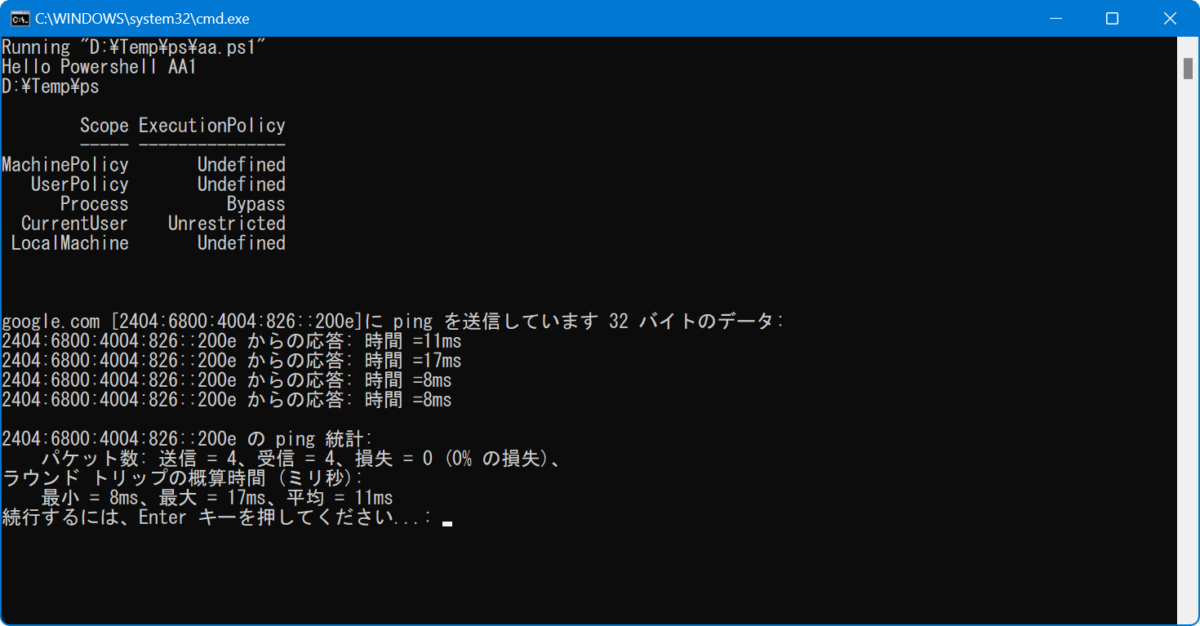Click the 最小 = 8ms summary line
The height and width of the screenshot is (626, 1200).
pos(217,497)
